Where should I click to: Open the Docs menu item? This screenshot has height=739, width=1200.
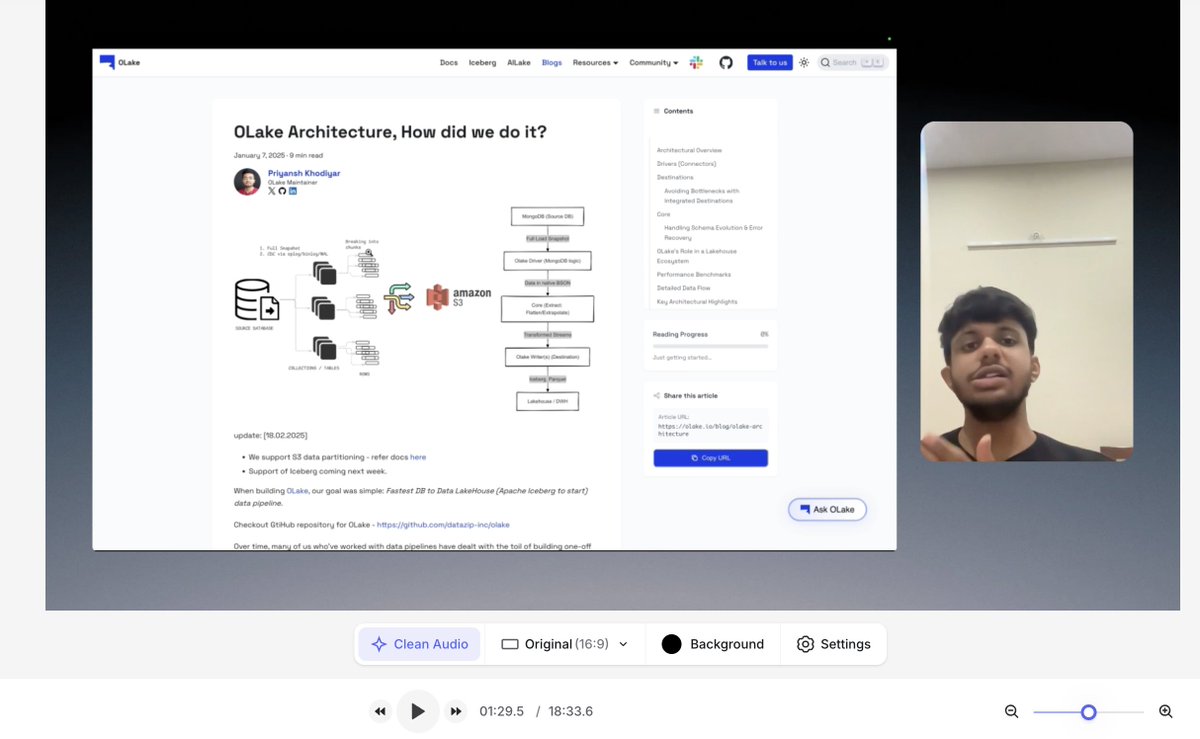[449, 62]
